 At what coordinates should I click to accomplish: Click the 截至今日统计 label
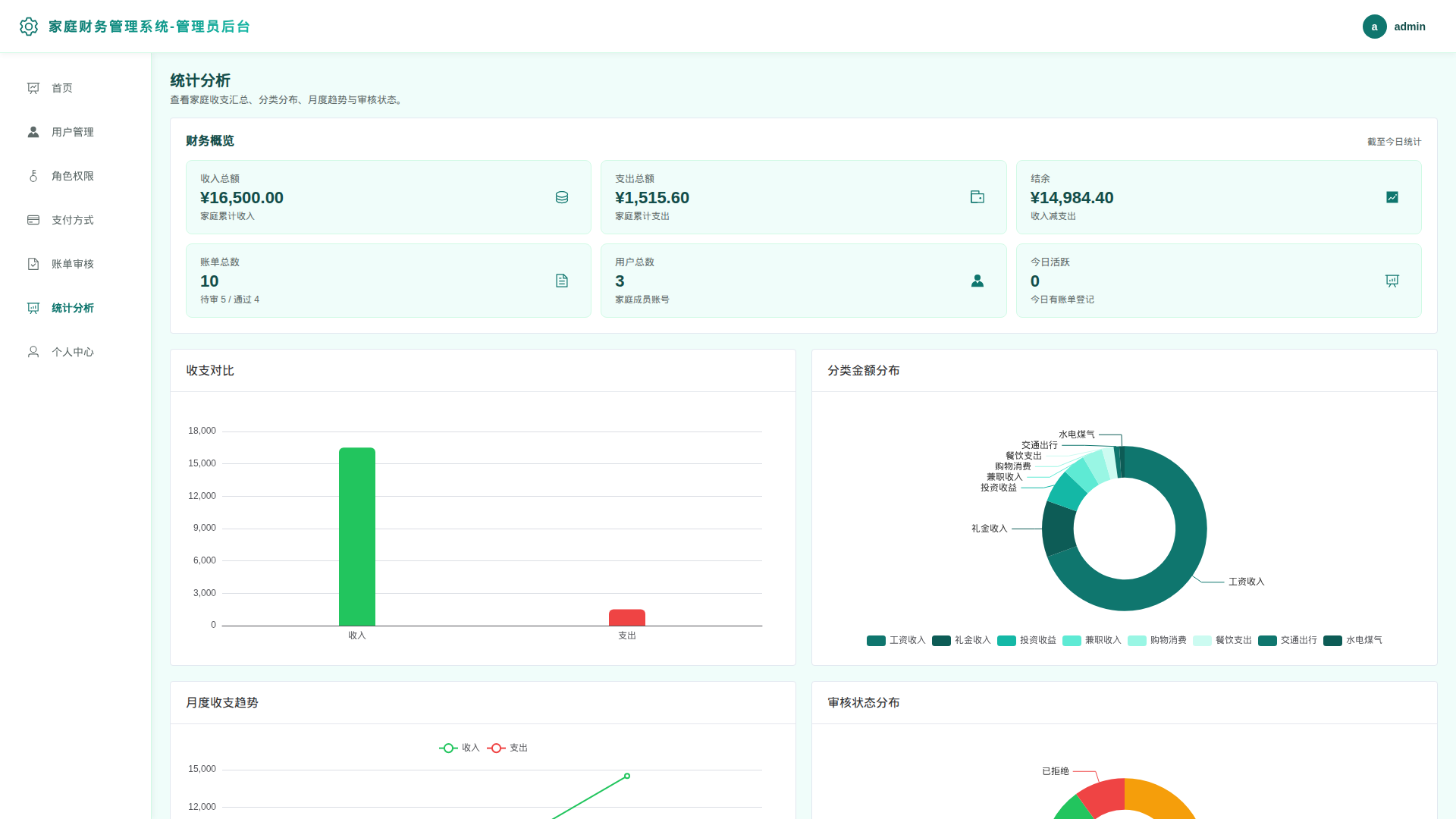[1394, 142]
